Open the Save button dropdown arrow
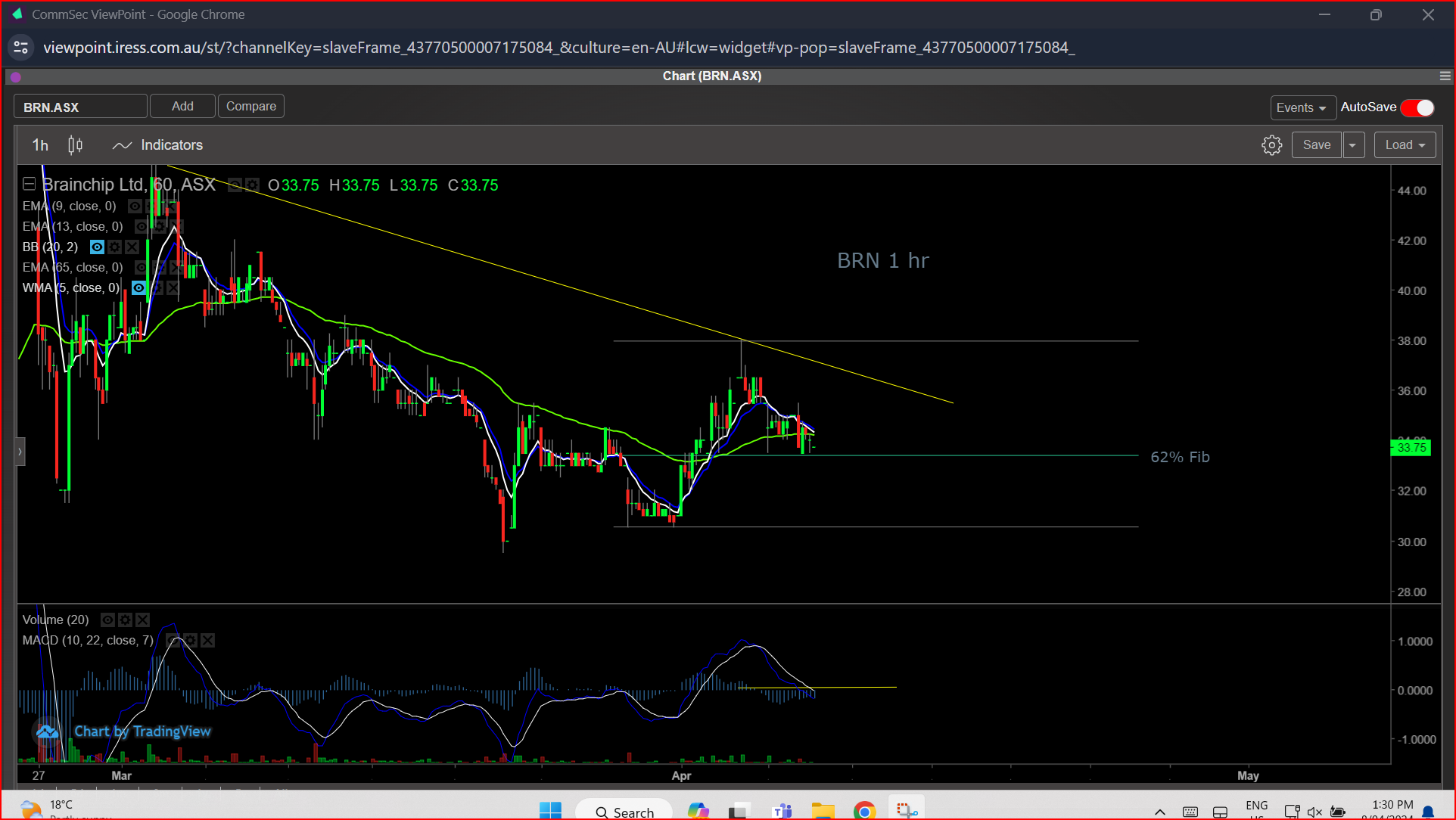The height and width of the screenshot is (820, 1456). [x=1352, y=144]
